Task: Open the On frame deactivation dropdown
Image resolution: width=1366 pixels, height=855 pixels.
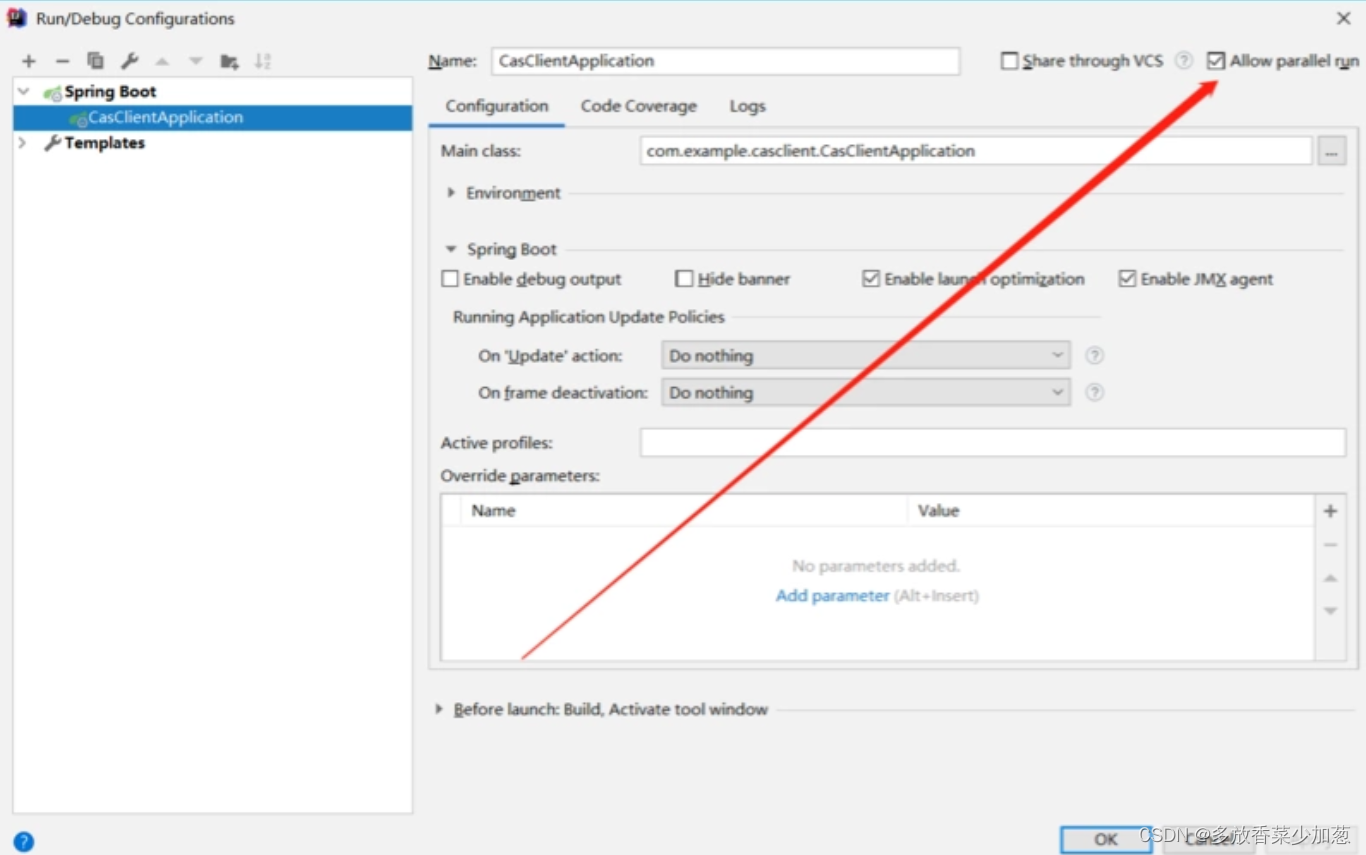Action: point(866,392)
